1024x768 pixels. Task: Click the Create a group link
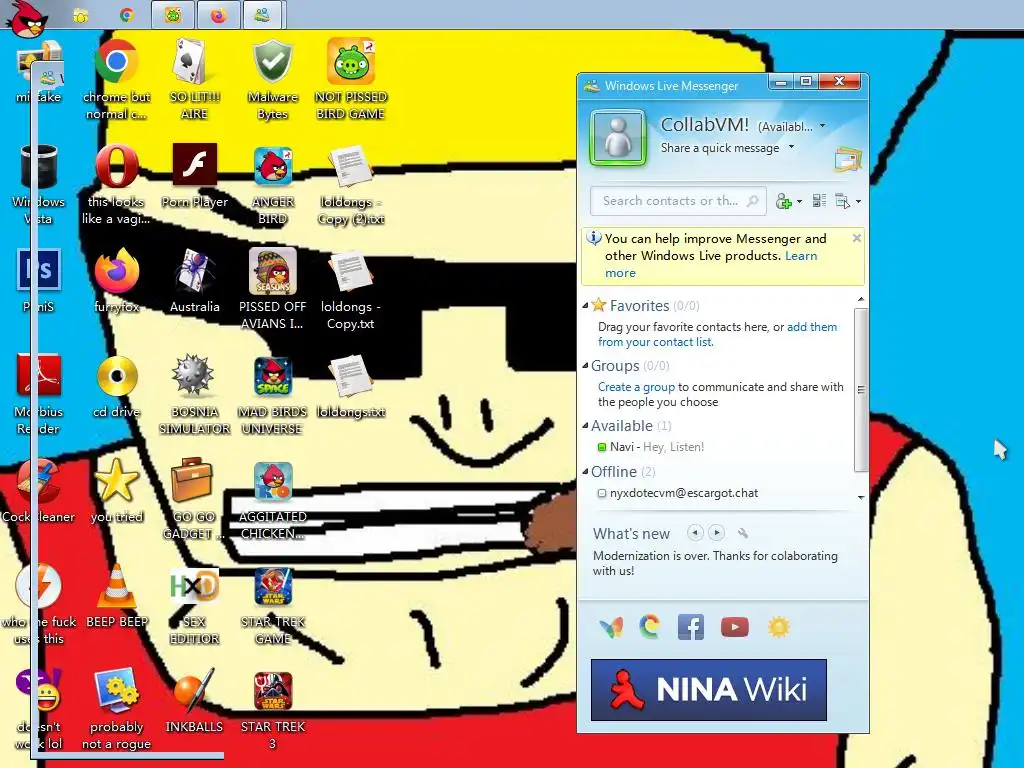pos(636,387)
